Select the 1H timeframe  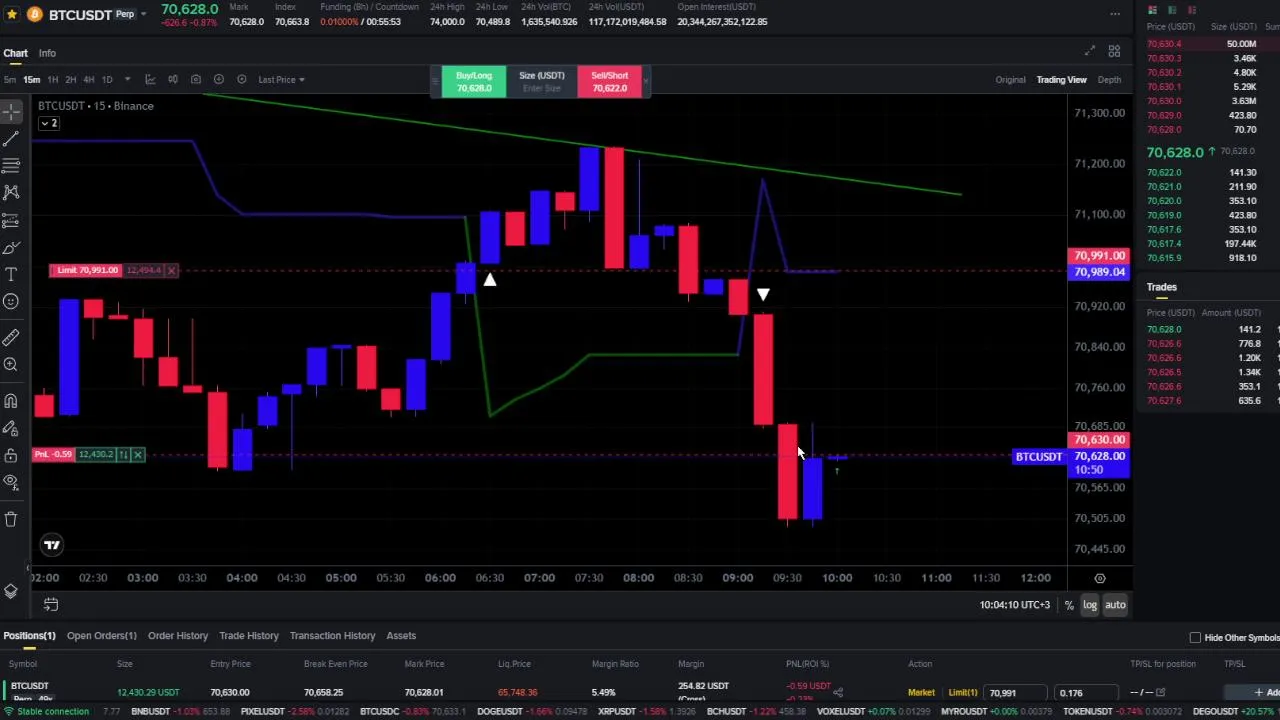[x=52, y=79]
